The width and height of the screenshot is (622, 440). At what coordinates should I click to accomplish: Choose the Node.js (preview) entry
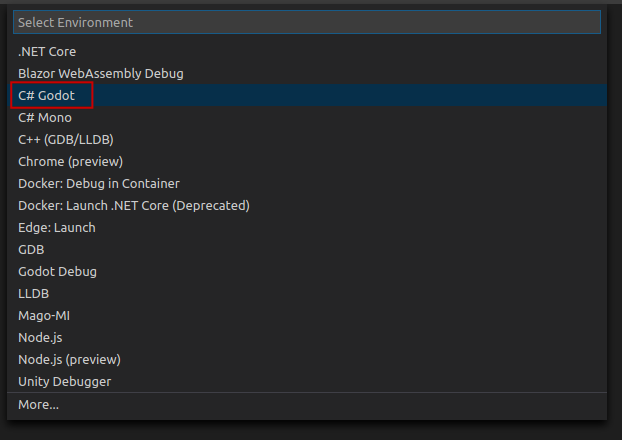69,359
